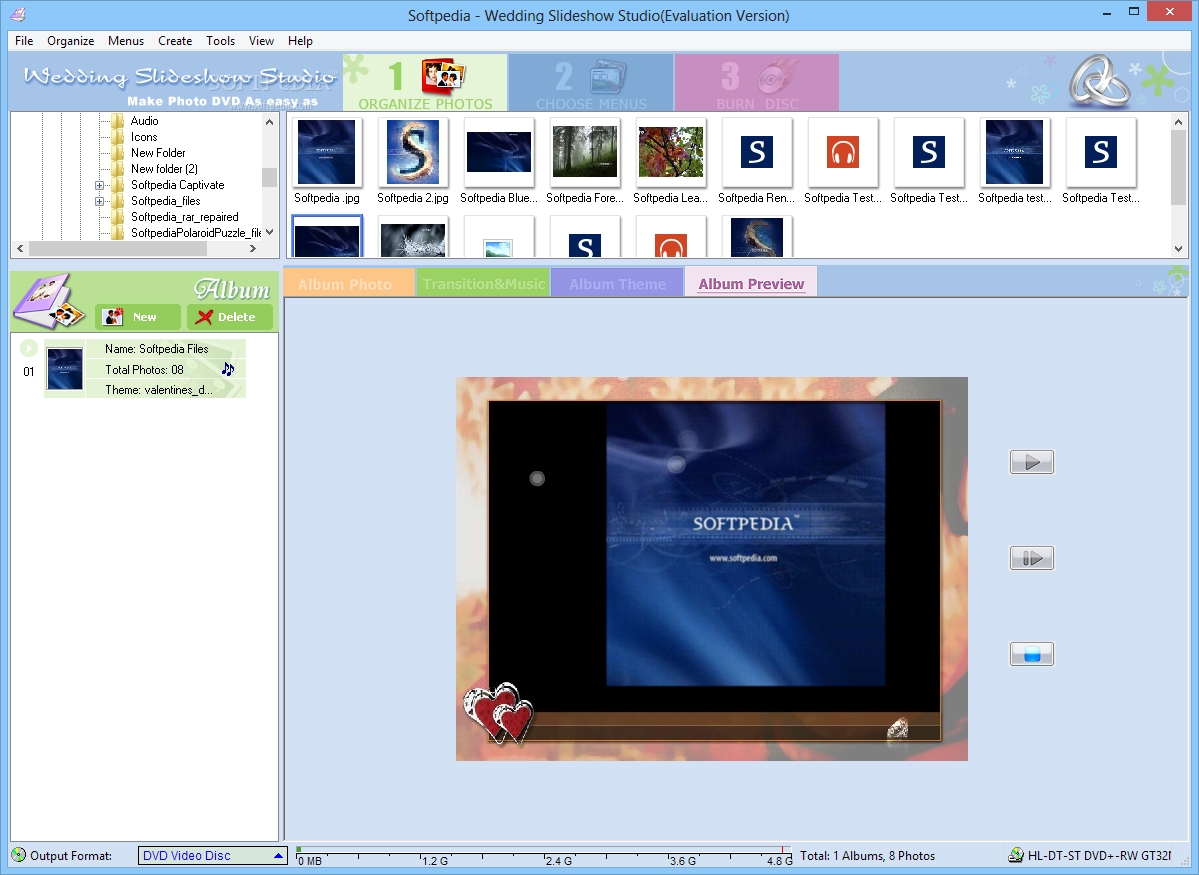
Task: Open the Organize menu
Action: tap(70, 41)
